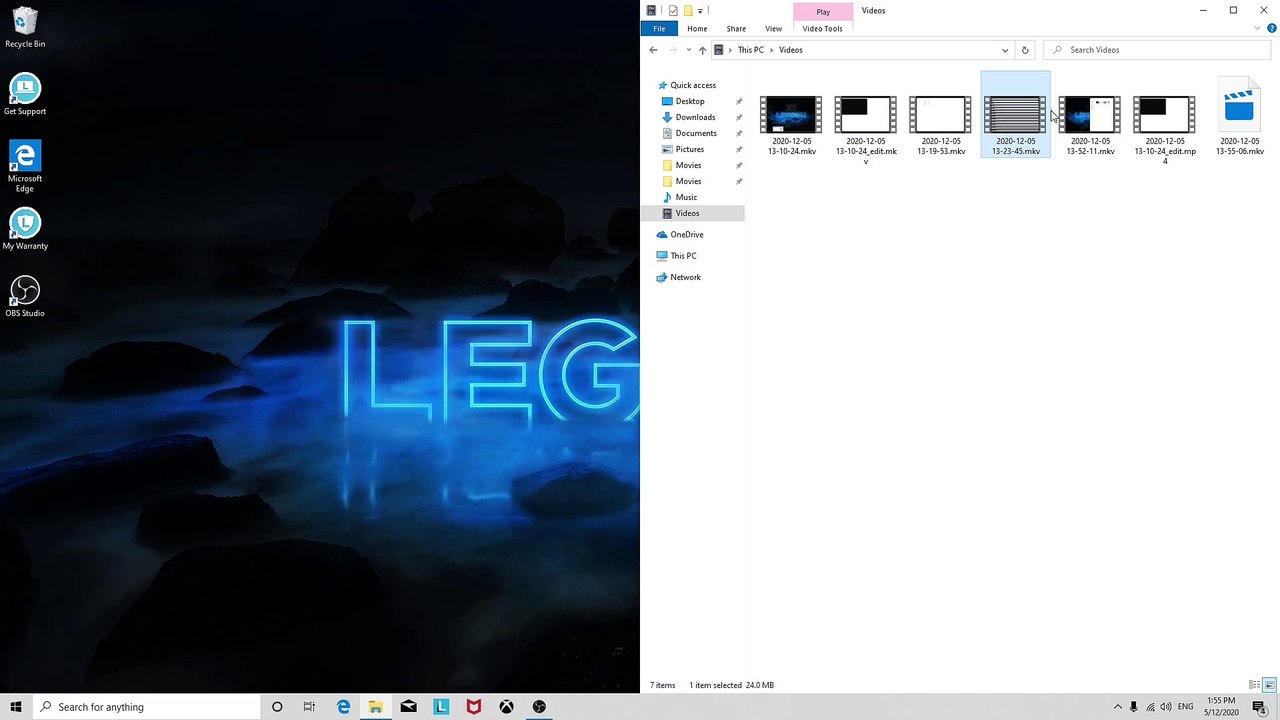Select Videos in navigation pane

pyautogui.click(x=687, y=213)
